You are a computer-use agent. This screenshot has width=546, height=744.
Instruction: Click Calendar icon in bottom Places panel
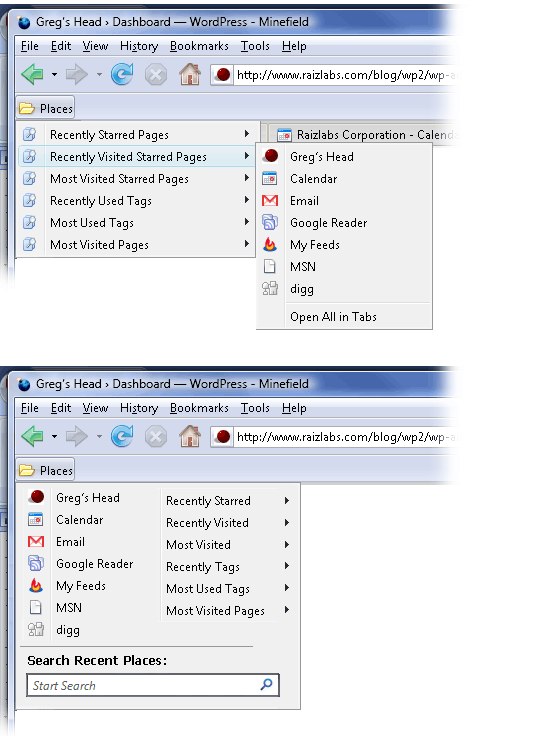pyautogui.click(x=36, y=520)
